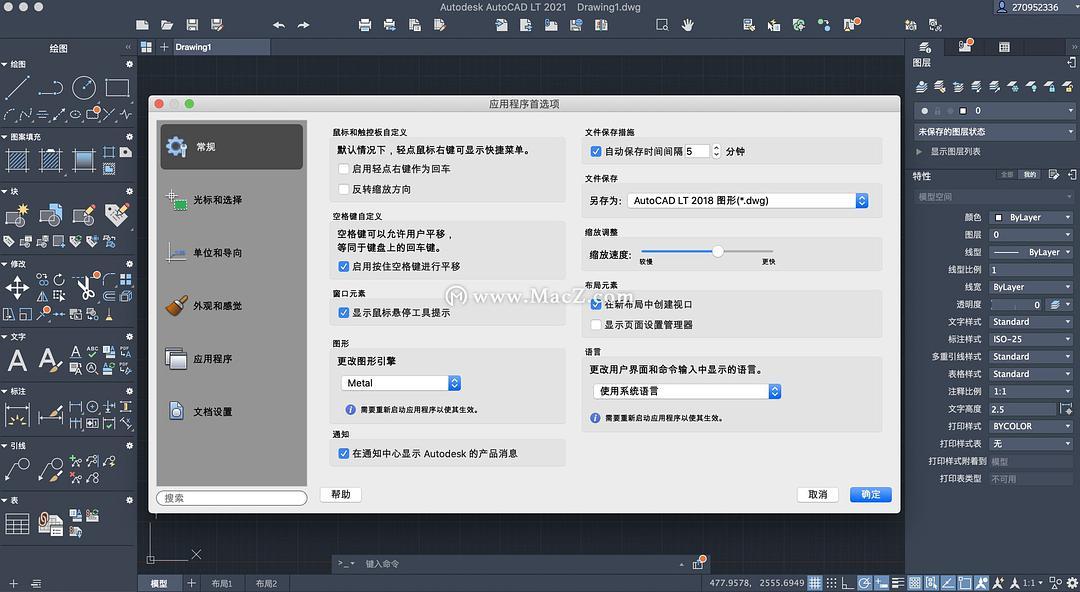Image resolution: width=1080 pixels, height=592 pixels.
Task: Select the Arc tool
Action: point(10,114)
